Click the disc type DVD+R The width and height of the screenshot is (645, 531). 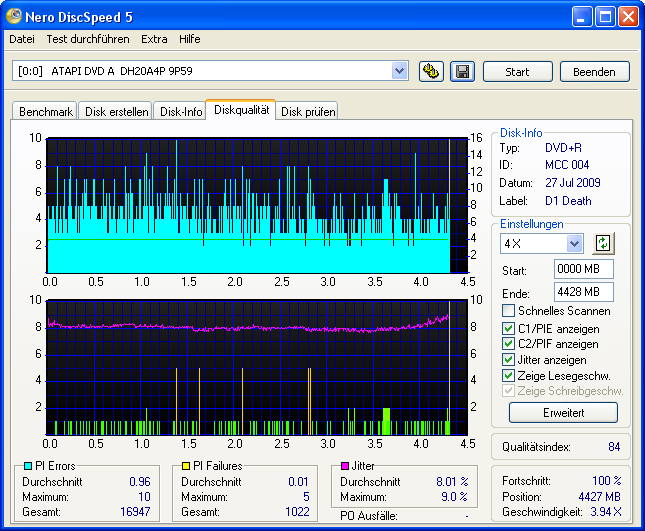[x=563, y=148]
